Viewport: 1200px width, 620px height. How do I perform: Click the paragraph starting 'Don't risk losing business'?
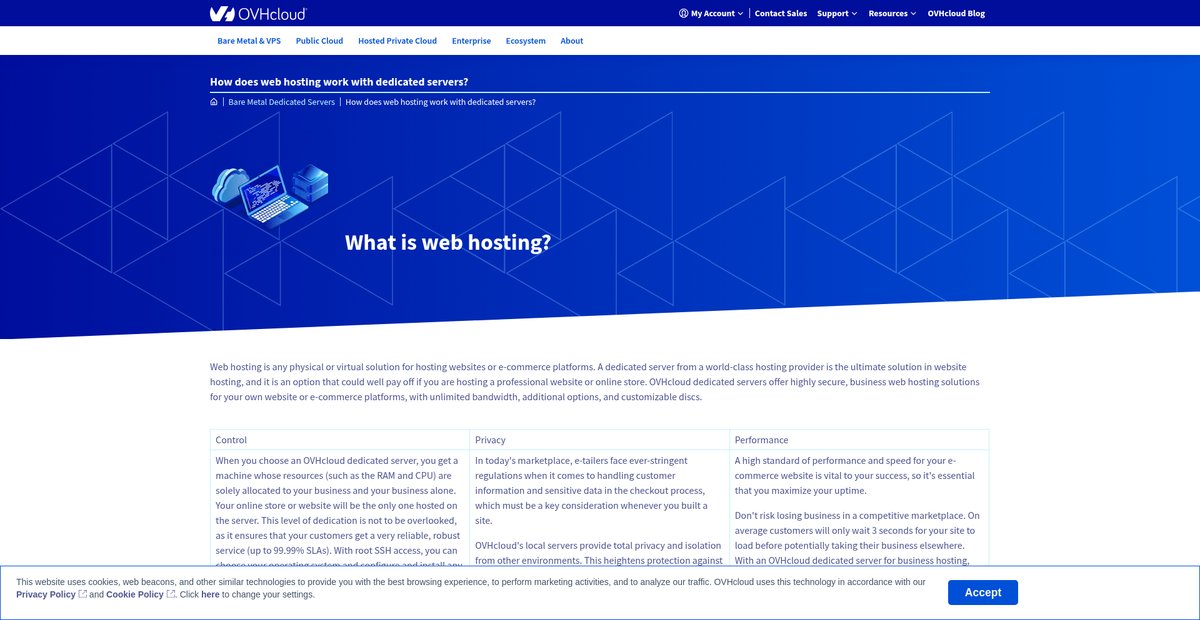[x=857, y=540]
